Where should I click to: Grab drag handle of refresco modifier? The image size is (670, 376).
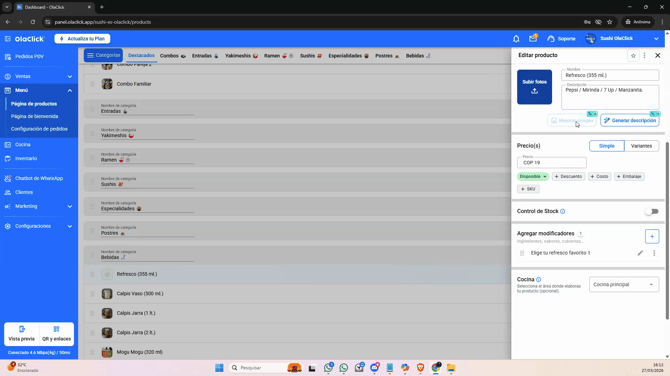pos(522,253)
